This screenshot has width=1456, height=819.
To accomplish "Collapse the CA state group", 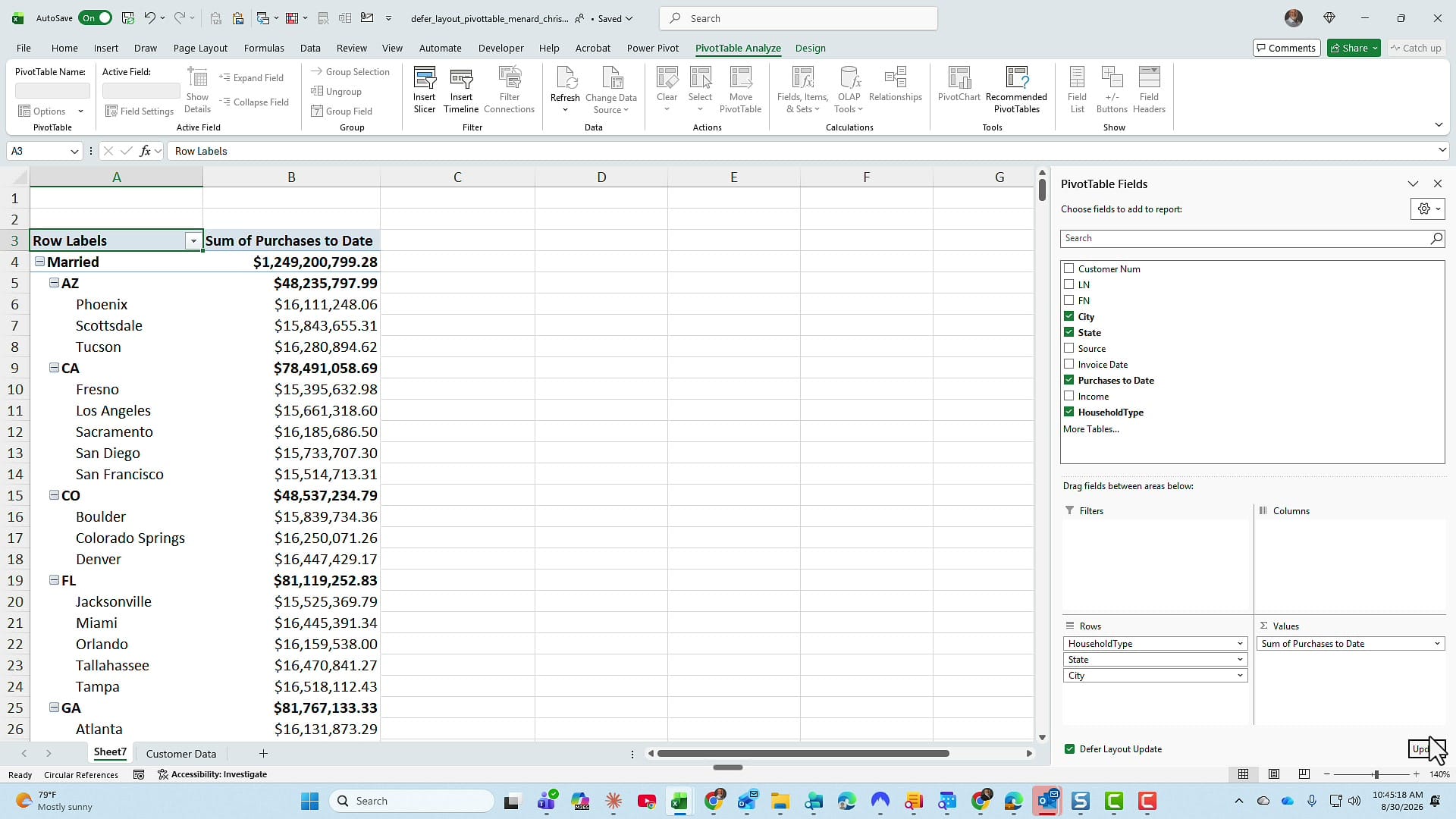I will [x=54, y=368].
